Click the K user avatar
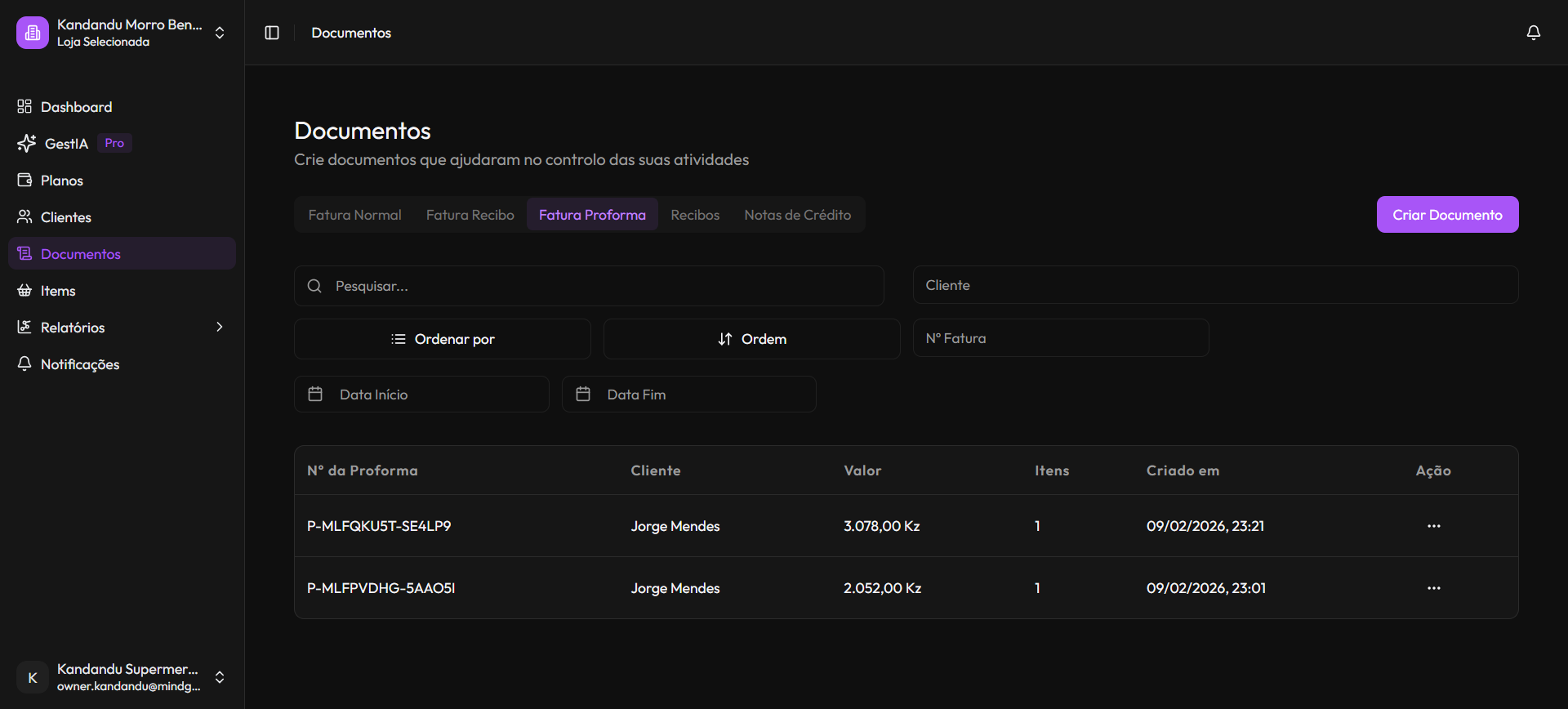This screenshot has height=709, width=1568. (33, 677)
